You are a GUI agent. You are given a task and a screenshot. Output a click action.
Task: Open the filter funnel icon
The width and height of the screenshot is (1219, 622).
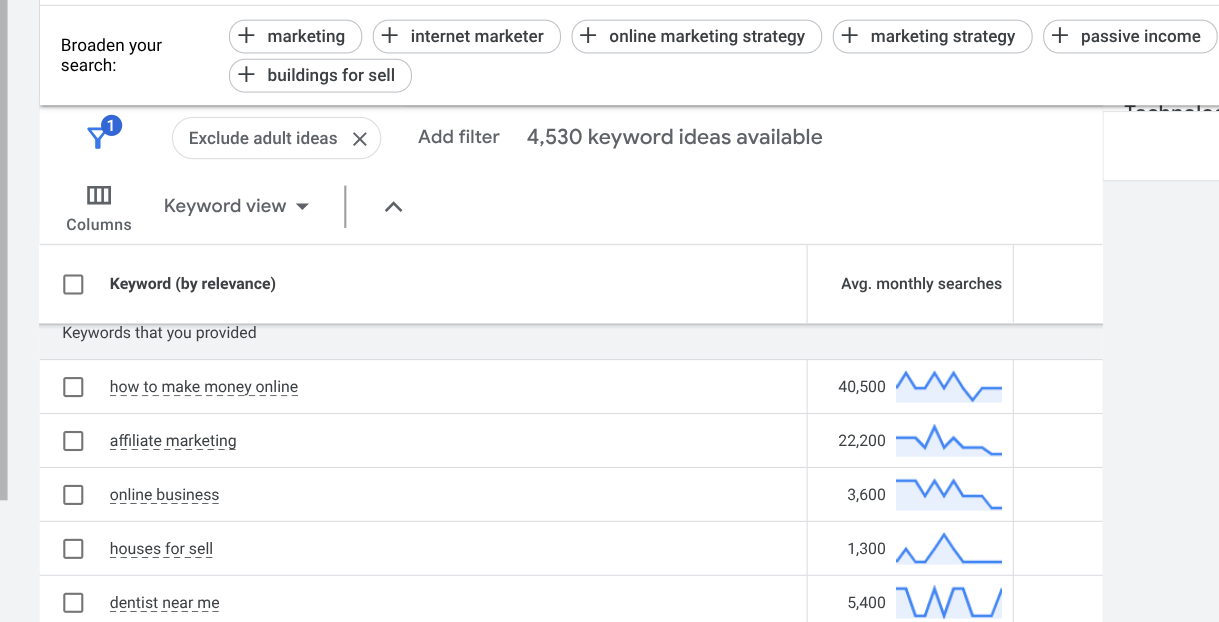pos(98,138)
